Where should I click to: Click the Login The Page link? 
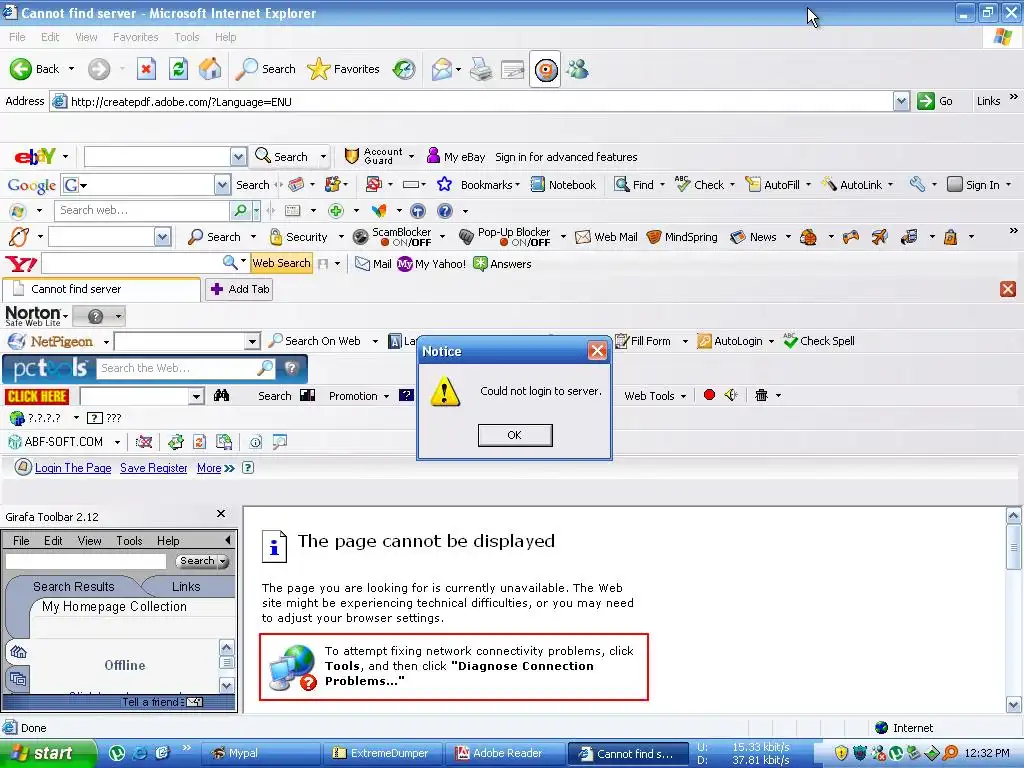[73, 468]
